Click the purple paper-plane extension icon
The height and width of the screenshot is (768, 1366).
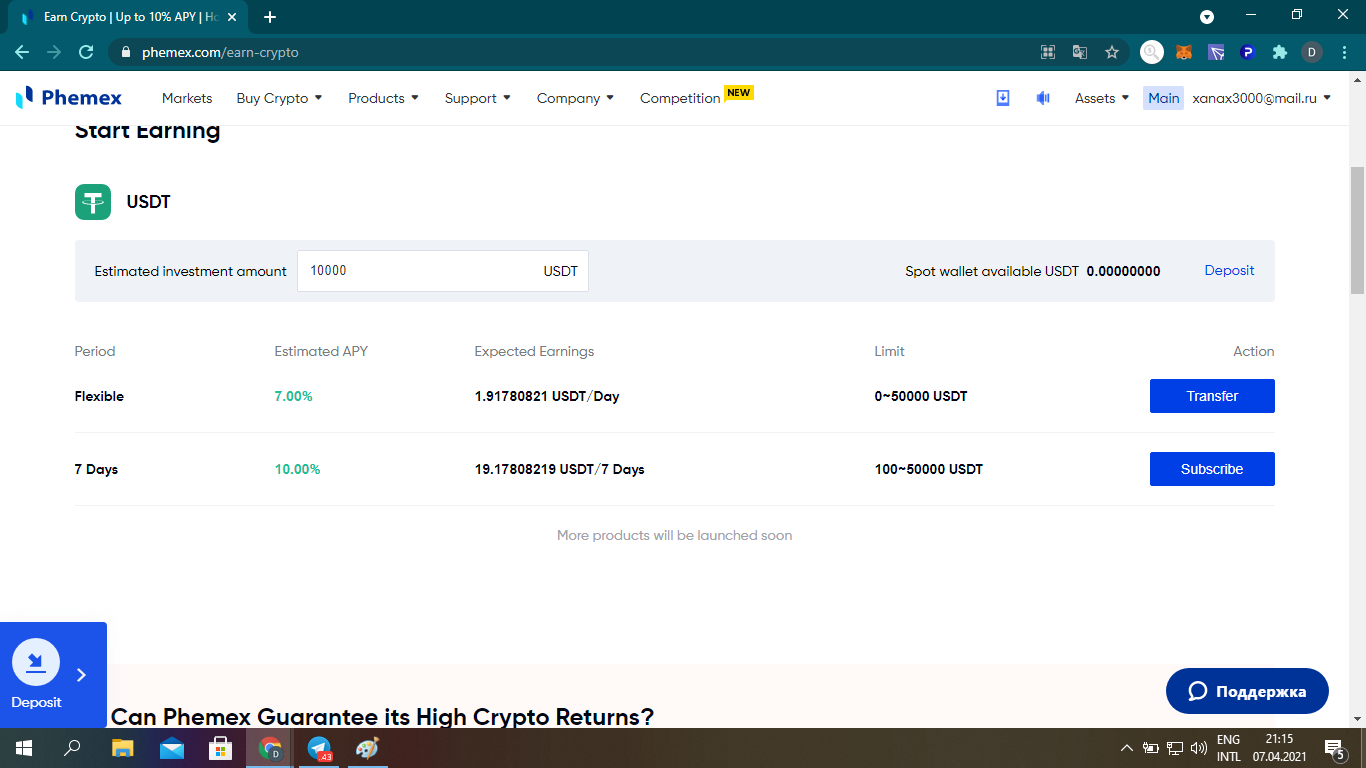pyautogui.click(x=1216, y=52)
